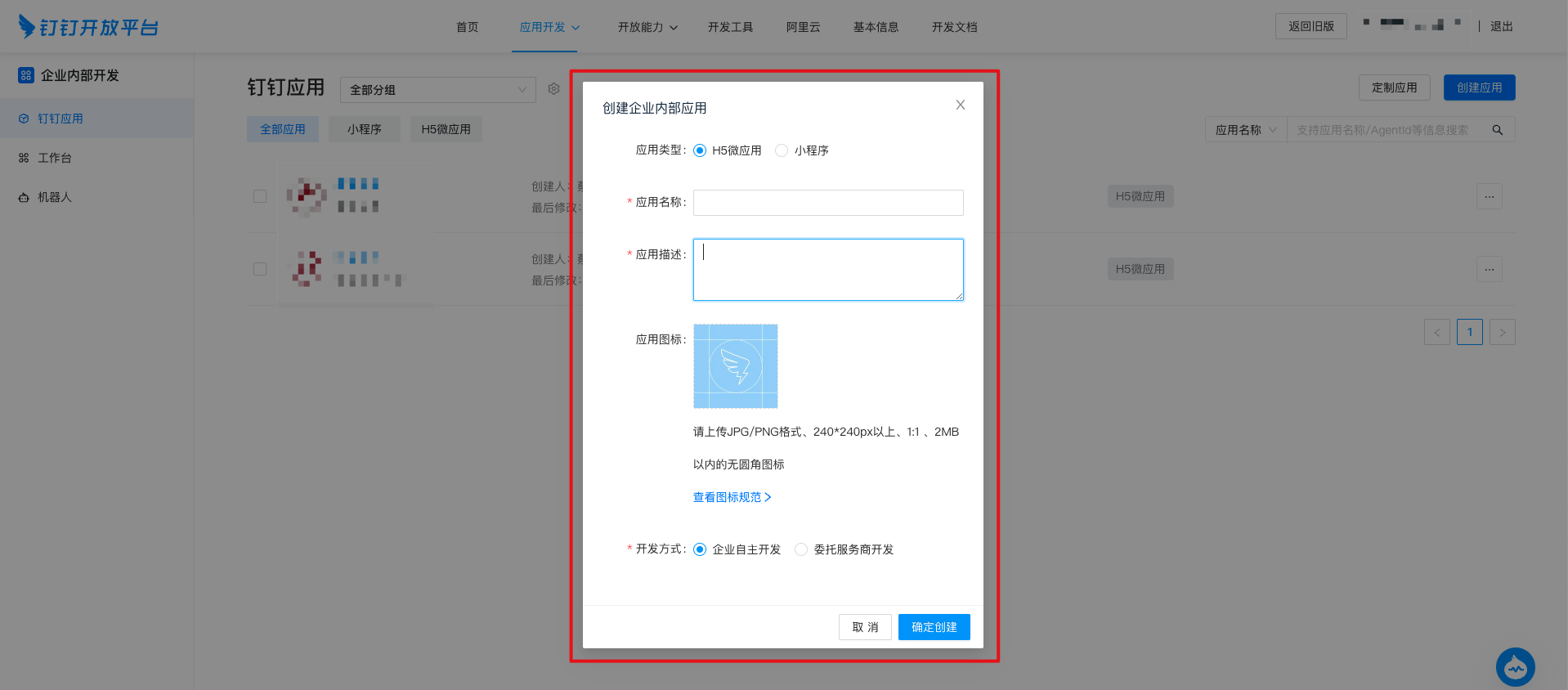Switch to the 小程序 filter tab
The width and height of the screenshot is (1568, 690).
pos(365,129)
